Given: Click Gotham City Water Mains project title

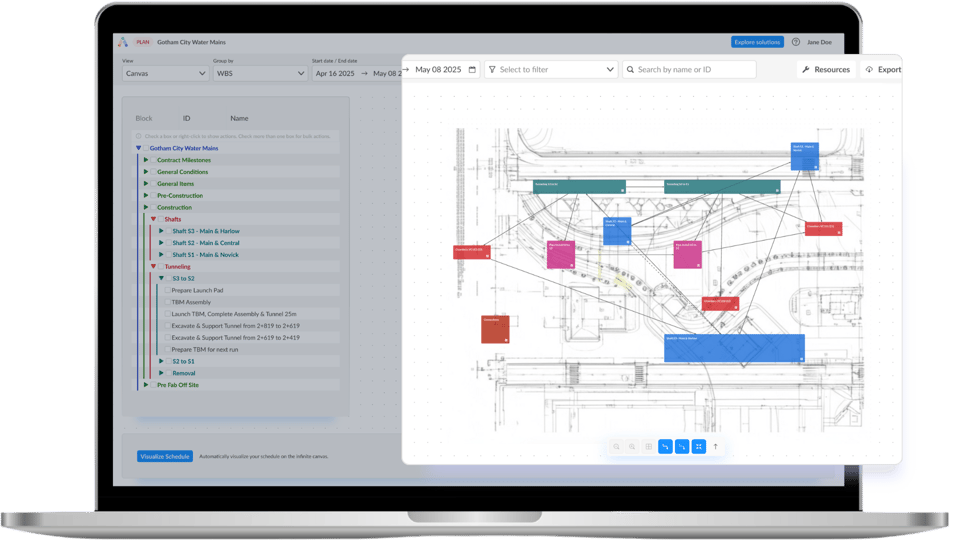Looking at the screenshot, I should [192, 42].
